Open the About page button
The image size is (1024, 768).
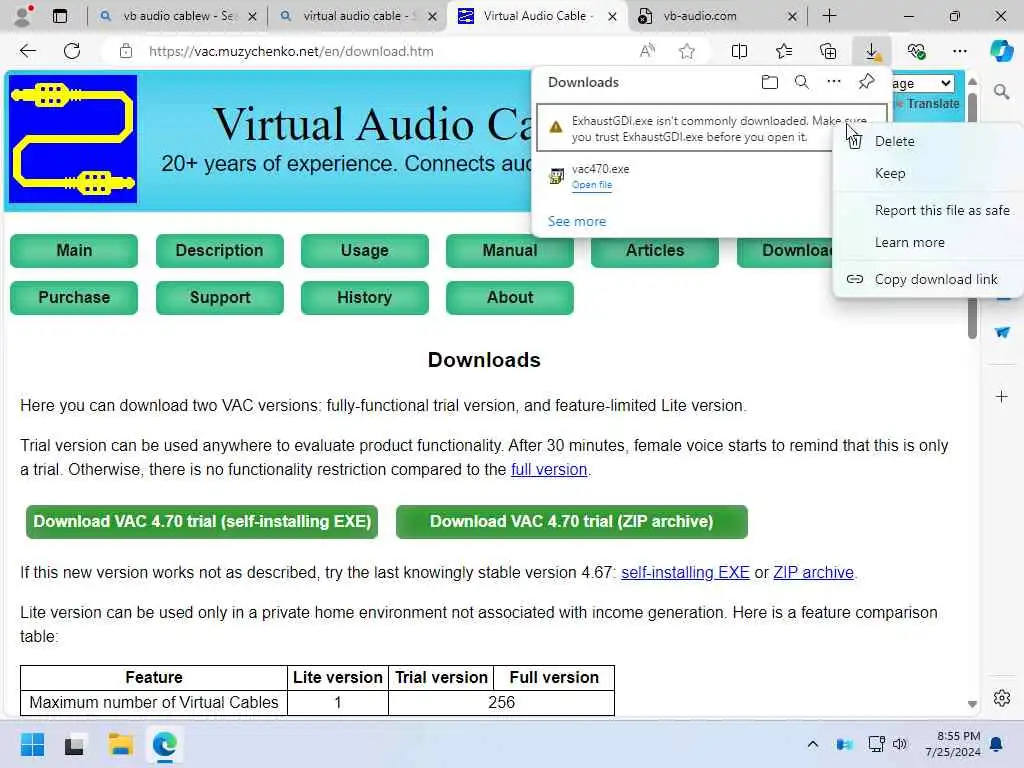(x=509, y=297)
